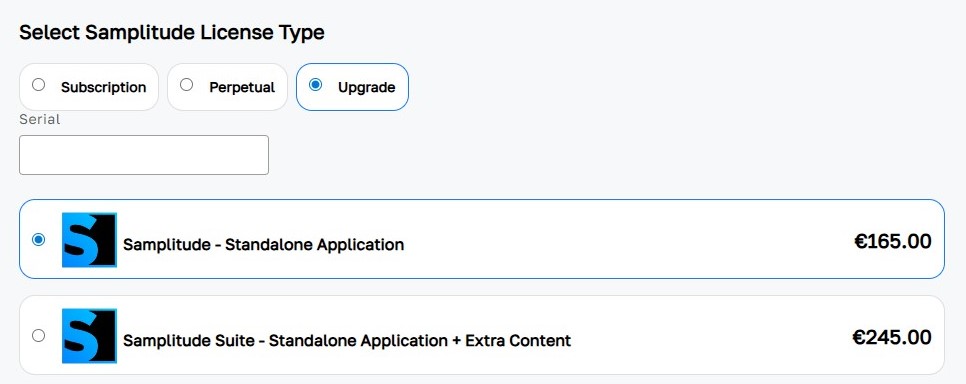Screen dimensions: 966x384
Task: Click the Upgrade label text
Action: tap(367, 88)
